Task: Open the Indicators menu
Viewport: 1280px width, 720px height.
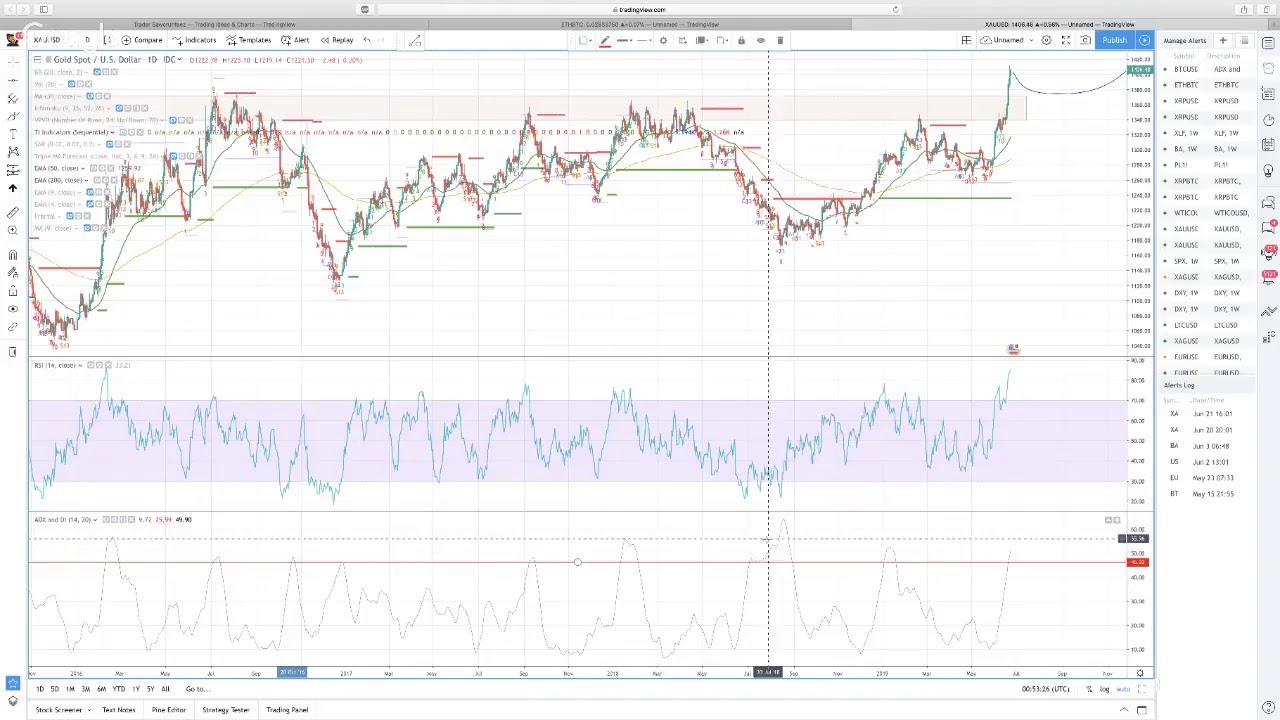Action: tap(194, 40)
